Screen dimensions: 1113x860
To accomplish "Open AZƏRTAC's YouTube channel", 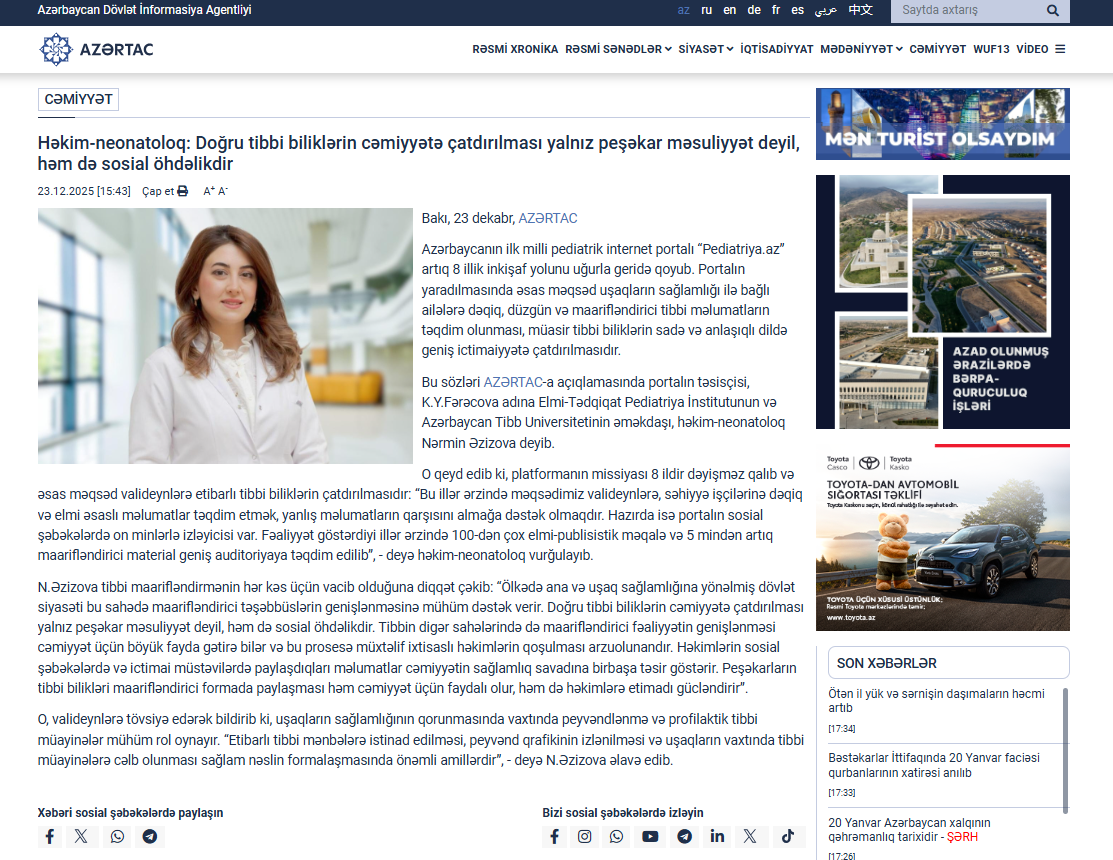I will coord(650,837).
